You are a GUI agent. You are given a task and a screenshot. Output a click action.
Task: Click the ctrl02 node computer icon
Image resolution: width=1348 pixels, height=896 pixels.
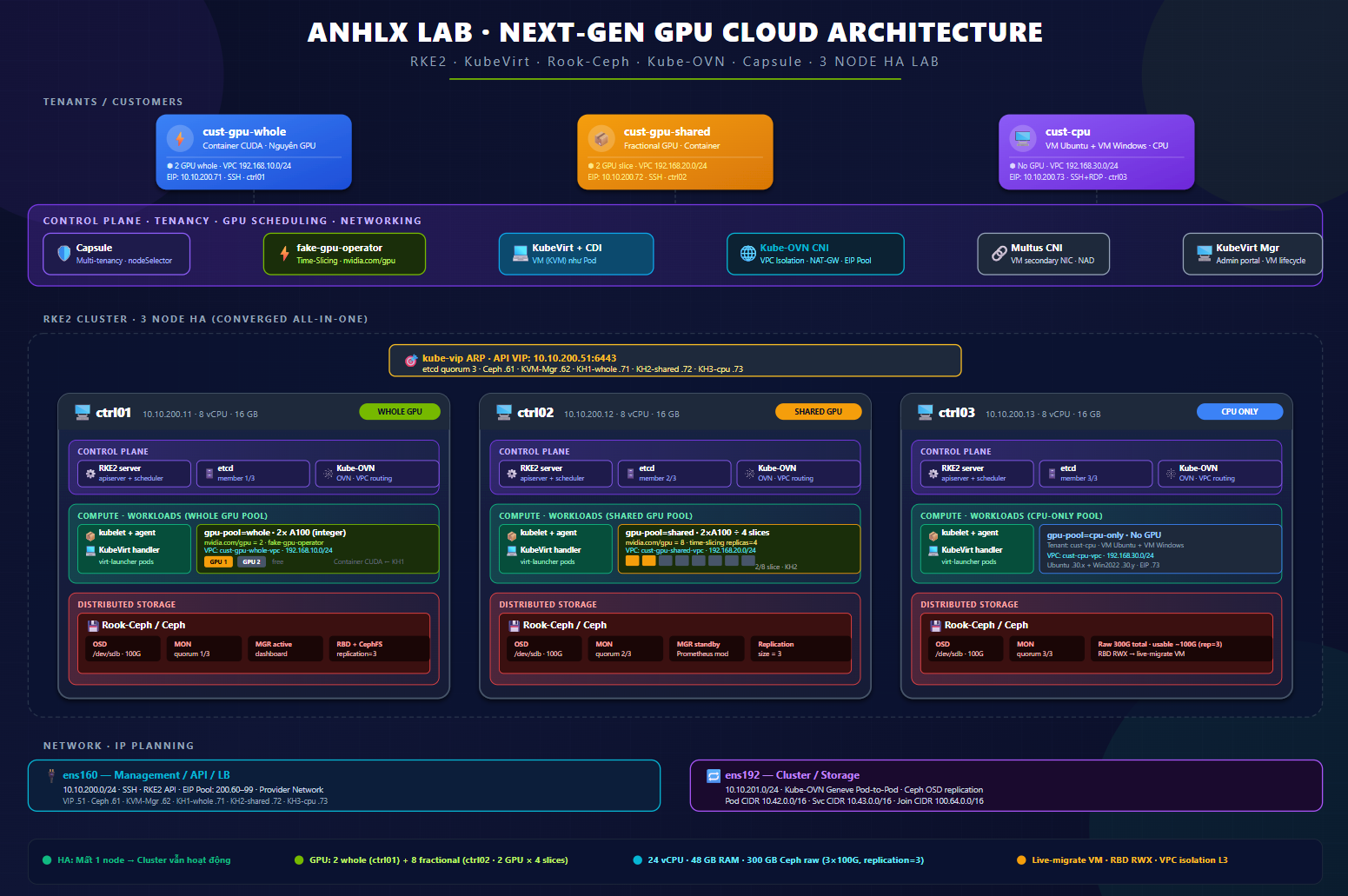504,412
